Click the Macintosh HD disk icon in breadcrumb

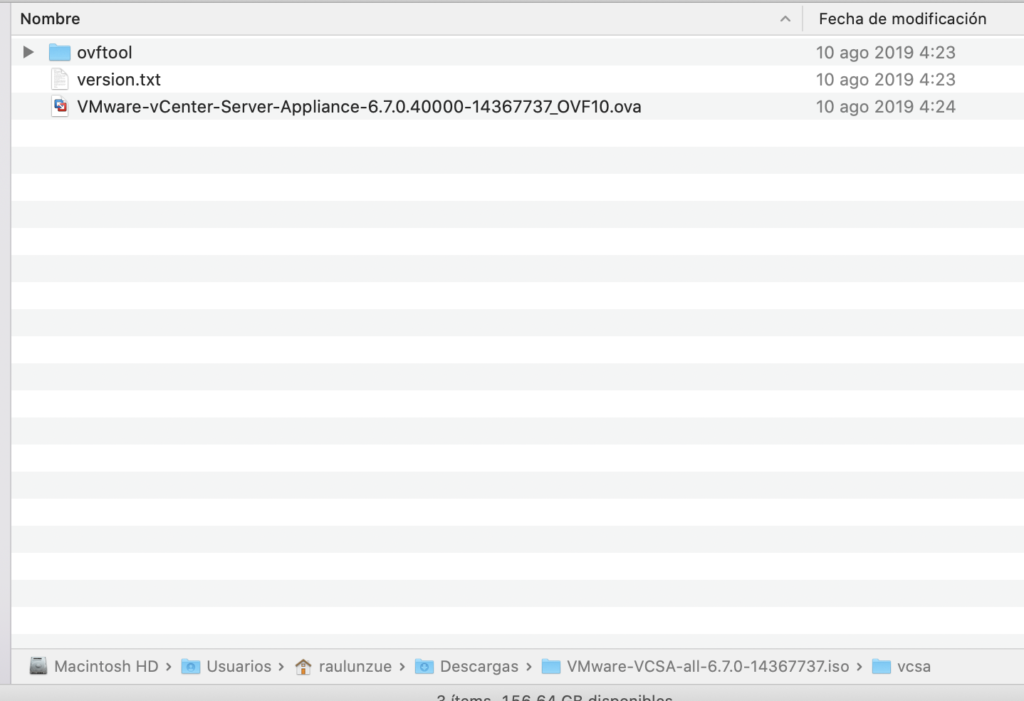click(40, 666)
